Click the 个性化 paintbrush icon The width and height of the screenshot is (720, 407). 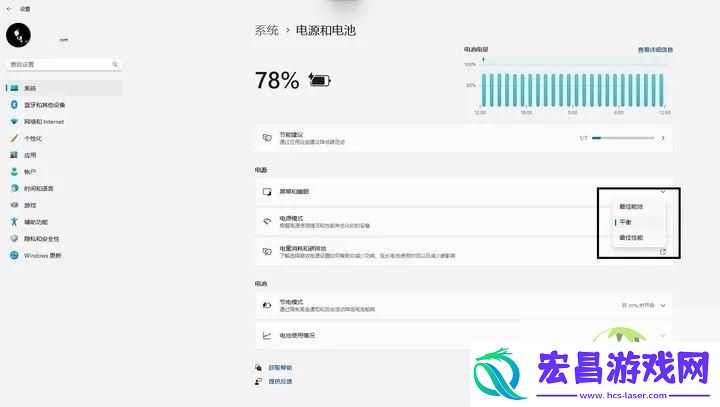14,138
